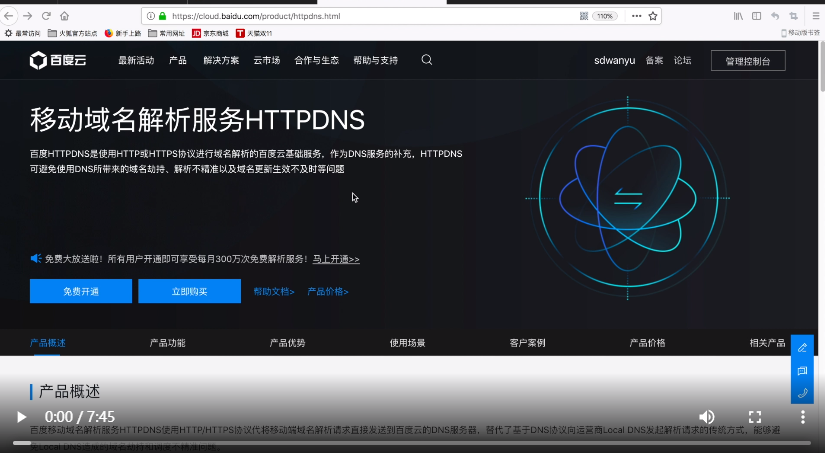Open the 云市场 nav menu
This screenshot has width=825, height=453.
click(x=267, y=61)
